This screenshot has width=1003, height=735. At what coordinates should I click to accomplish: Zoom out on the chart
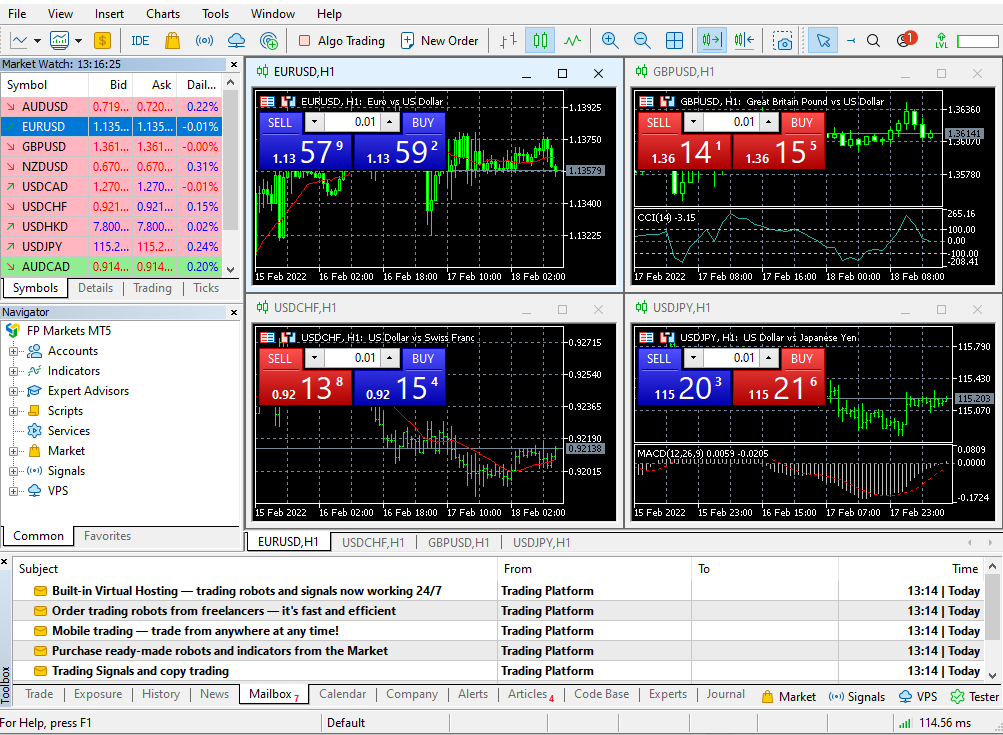(642, 41)
